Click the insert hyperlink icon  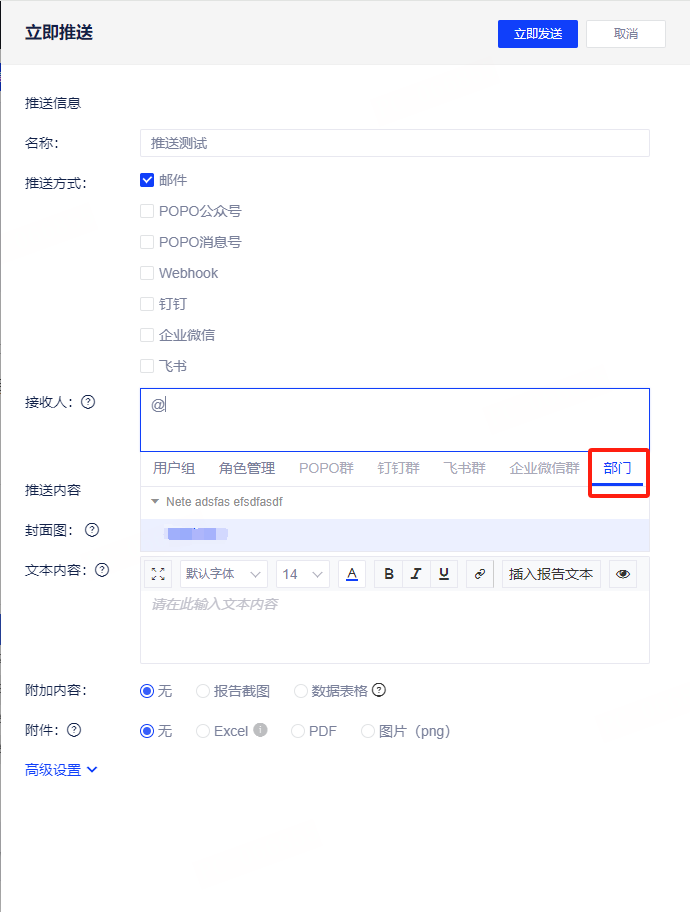(x=480, y=574)
